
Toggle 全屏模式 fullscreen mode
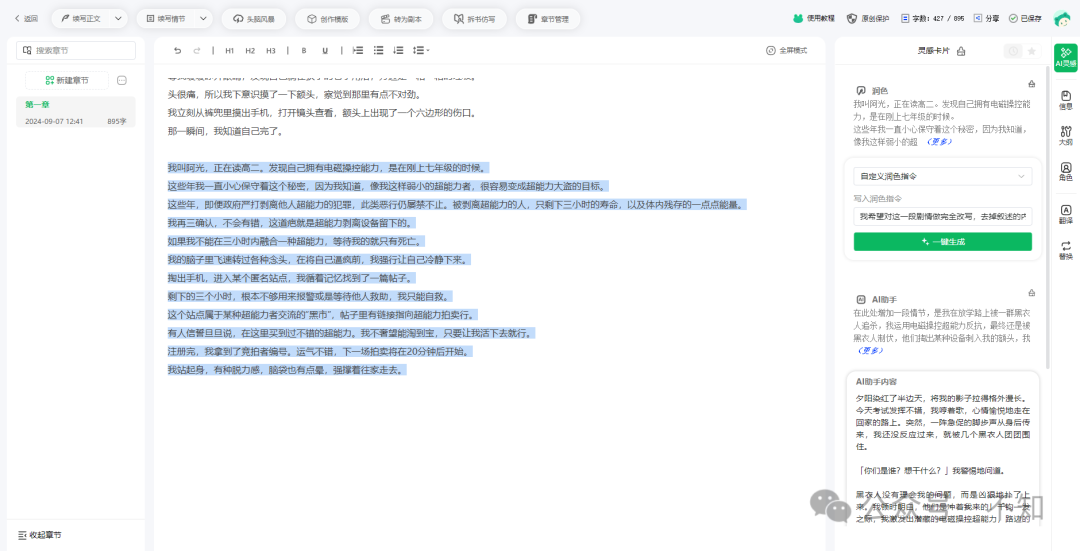(x=786, y=50)
